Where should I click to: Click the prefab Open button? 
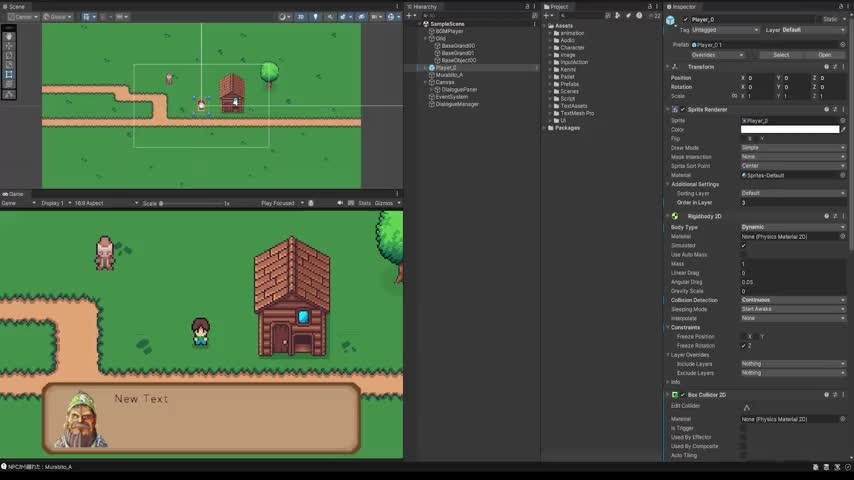824,55
